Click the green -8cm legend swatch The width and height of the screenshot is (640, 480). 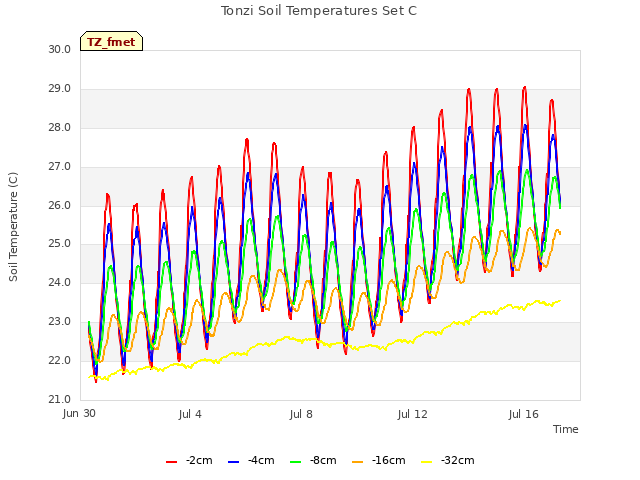[x=296, y=462]
